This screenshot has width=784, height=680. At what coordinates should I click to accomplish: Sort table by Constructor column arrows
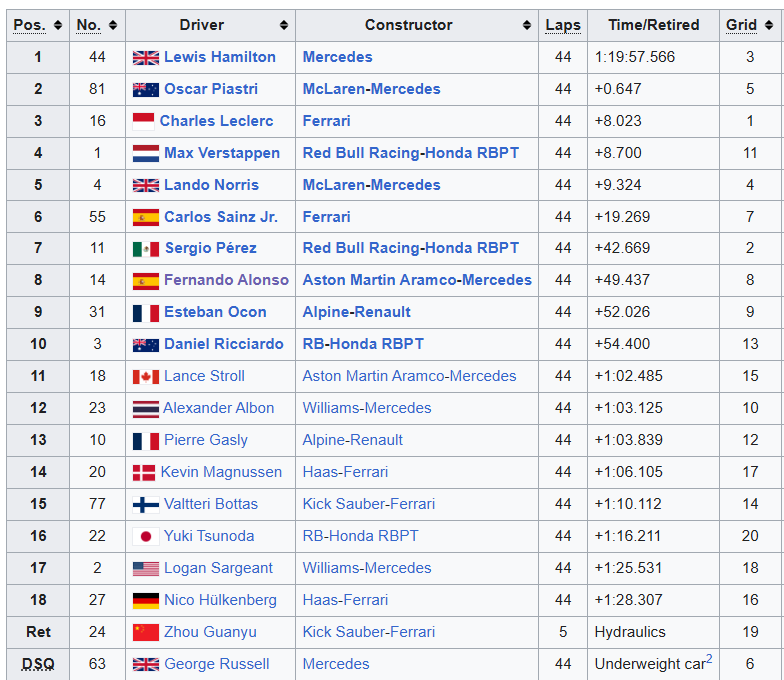[x=526, y=25]
